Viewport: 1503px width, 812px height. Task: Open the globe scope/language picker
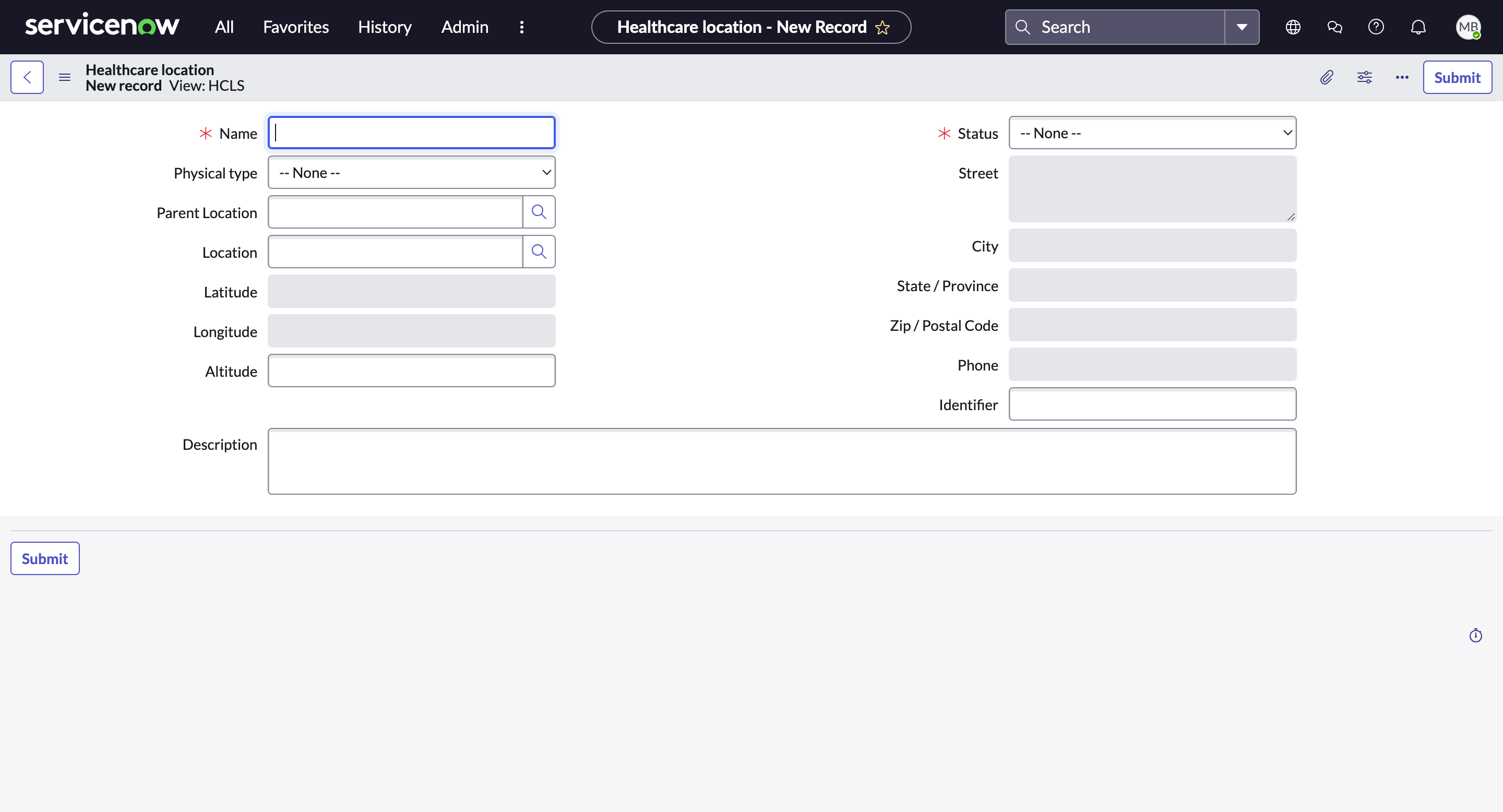(x=1293, y=27)
